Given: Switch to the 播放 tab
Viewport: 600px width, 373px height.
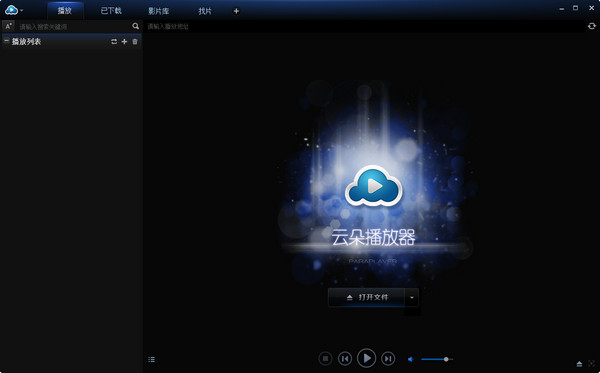Looking at the screenshot, I should (65, 11).
